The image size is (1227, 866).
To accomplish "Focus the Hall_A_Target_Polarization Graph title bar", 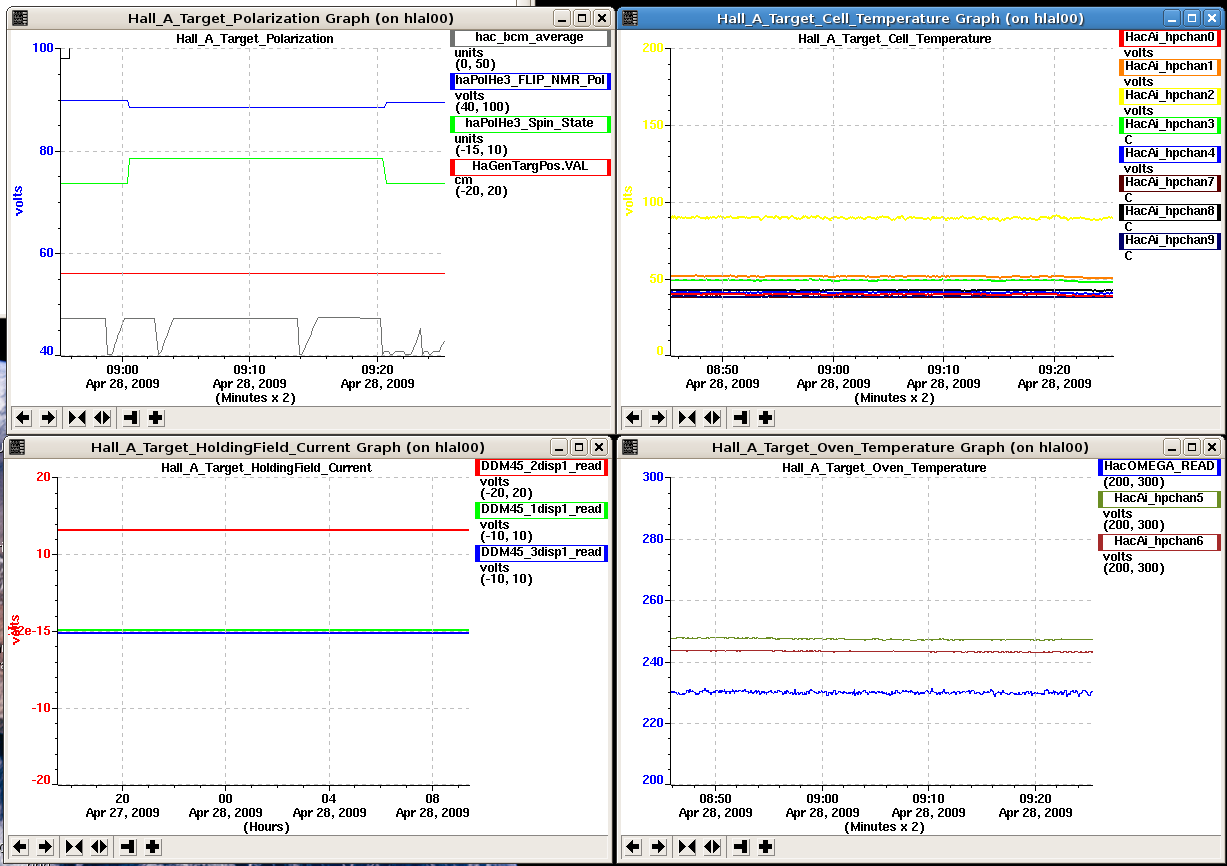I will [x=290, y=18].
